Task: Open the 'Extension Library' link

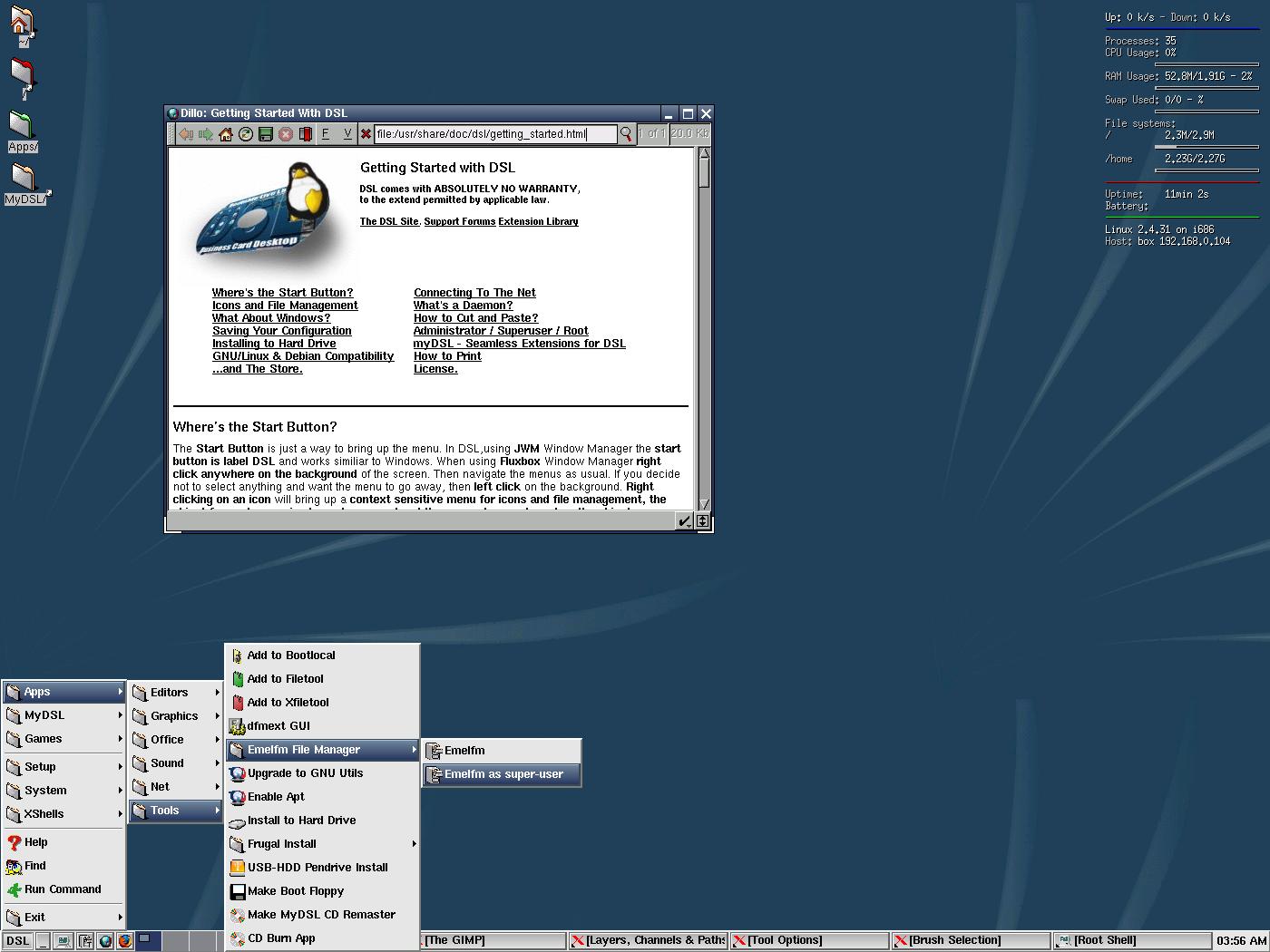Action: point(538,221)
